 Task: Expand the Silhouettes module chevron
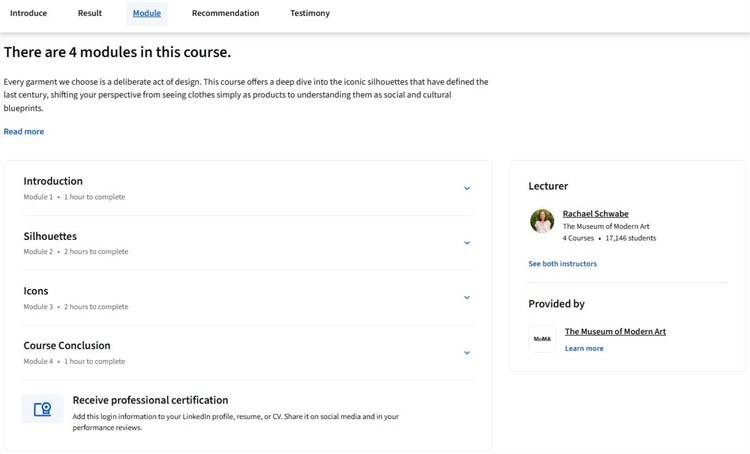click(467, 243)
